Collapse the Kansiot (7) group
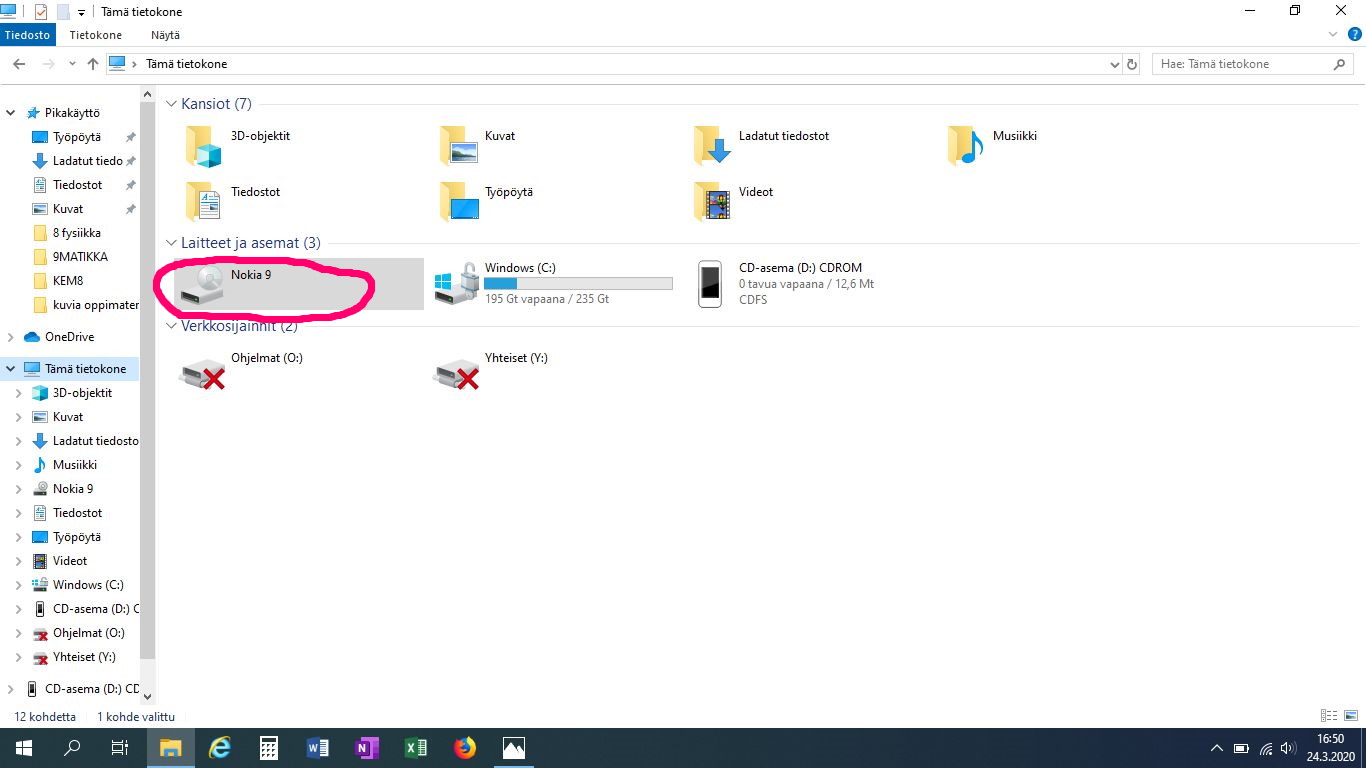Viewport: 1366px width, 768px height. click(172, 104)
